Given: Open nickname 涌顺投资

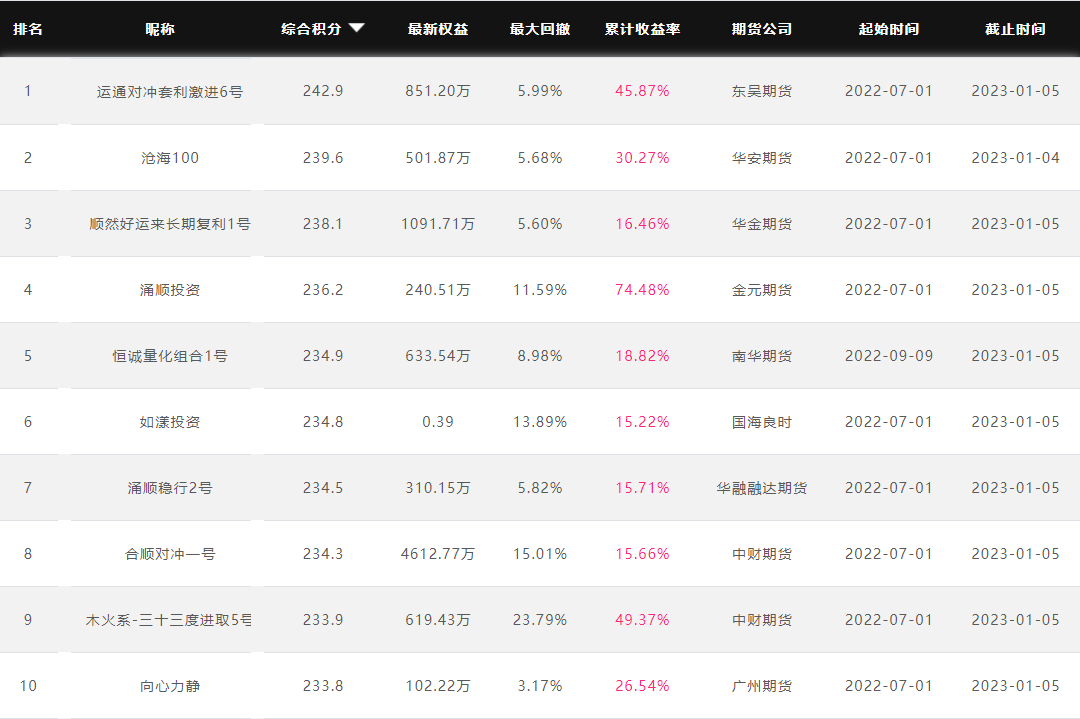Looking at the screenshot, I should (169, 290).
